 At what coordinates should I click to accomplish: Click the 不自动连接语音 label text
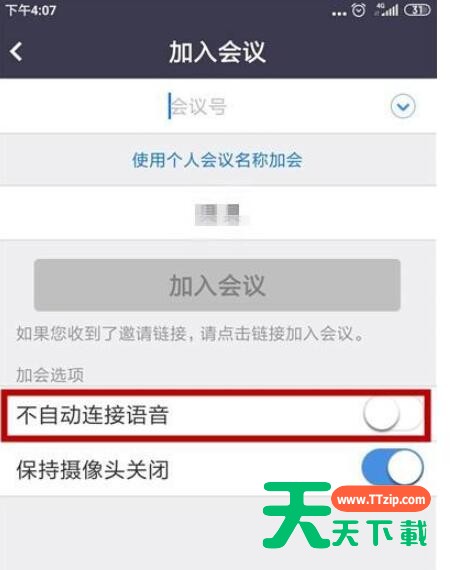coord(92,415)
